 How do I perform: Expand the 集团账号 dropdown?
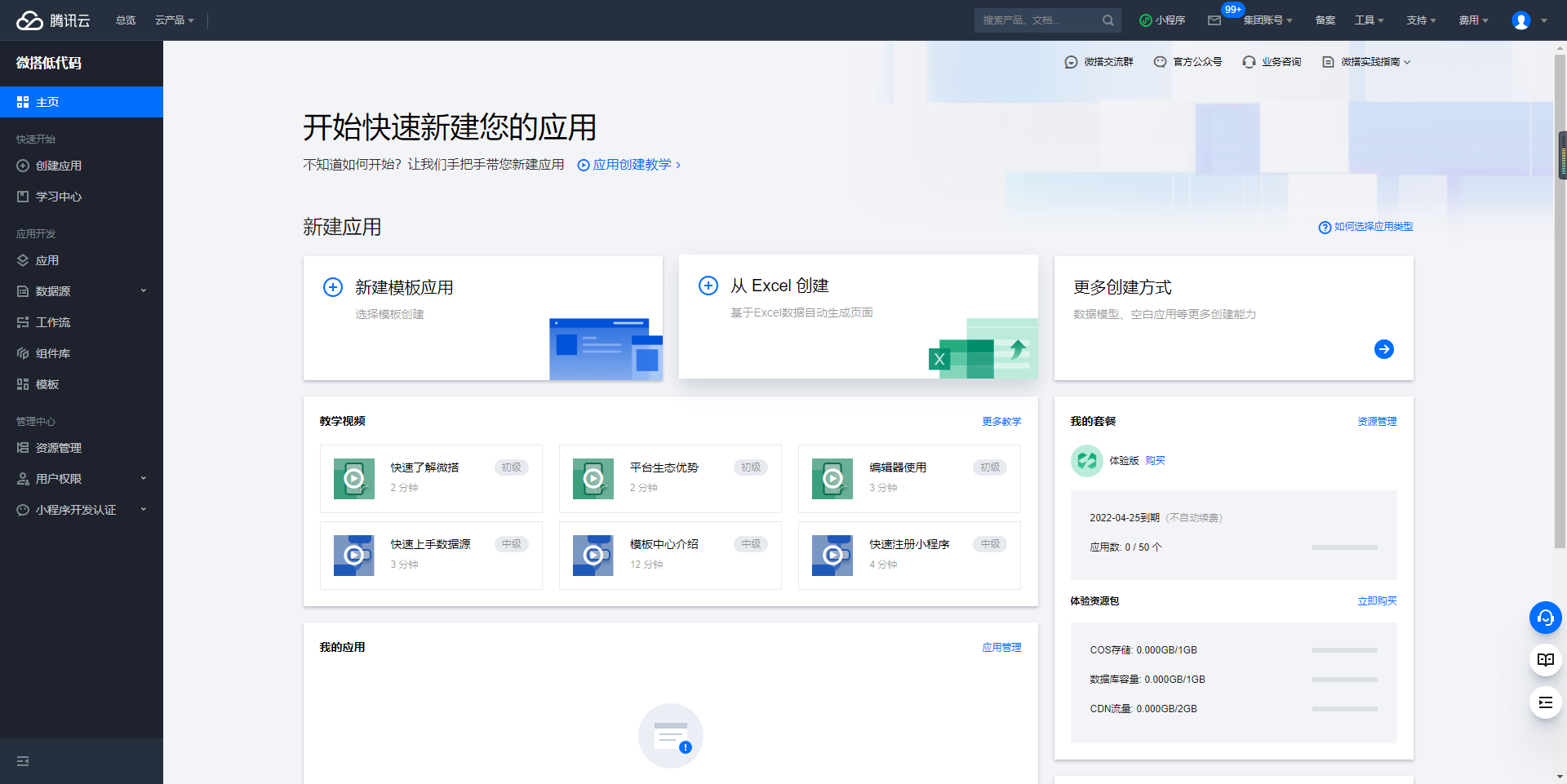1267,20
